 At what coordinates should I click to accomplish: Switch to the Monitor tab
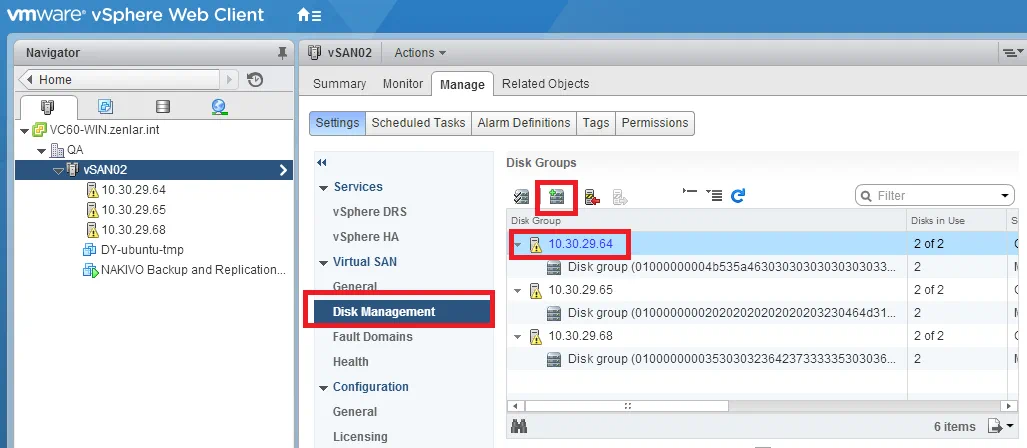403,84
